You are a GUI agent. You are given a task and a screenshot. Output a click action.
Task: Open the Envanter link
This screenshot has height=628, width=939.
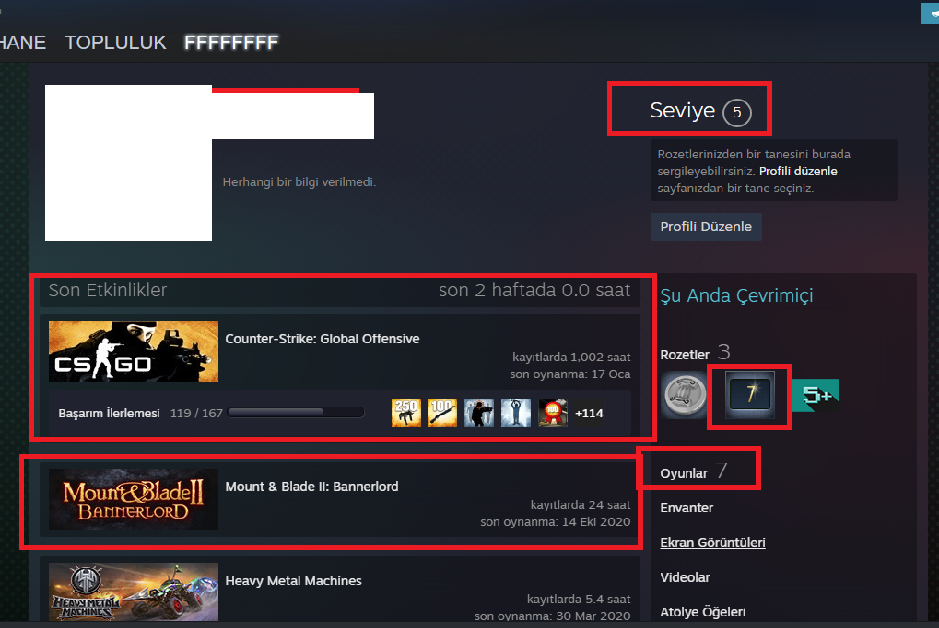tap(687, 508)
